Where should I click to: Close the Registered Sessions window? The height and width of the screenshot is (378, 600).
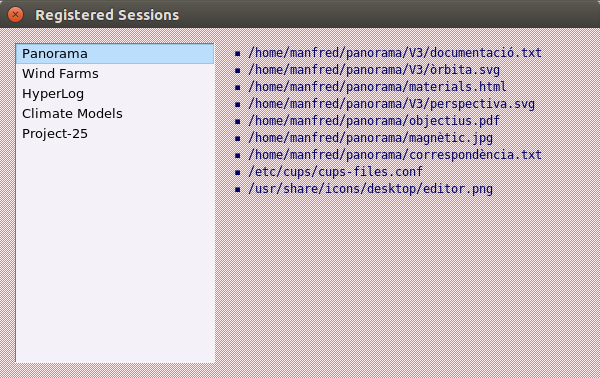coord(15,15)
